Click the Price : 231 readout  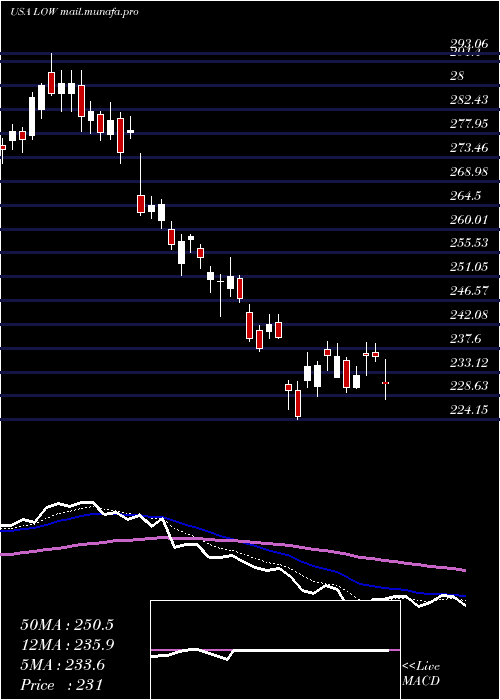coord(62,685)
